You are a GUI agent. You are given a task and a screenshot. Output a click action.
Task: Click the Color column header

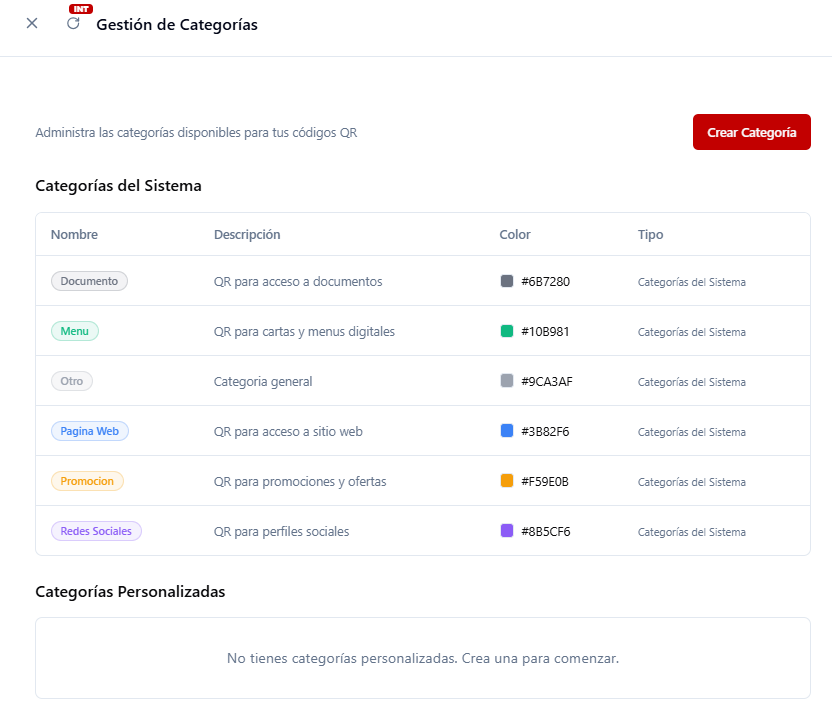pyautogui.click(x=515, y=235)
